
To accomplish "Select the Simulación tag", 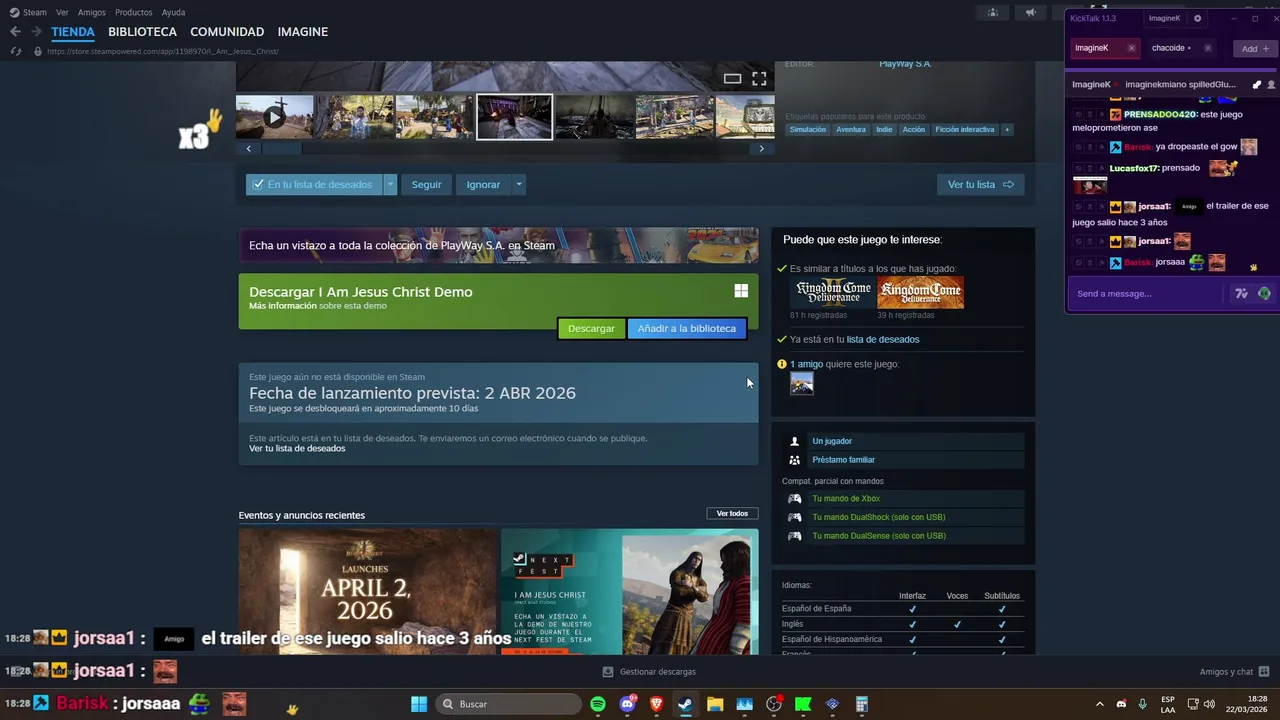I will (808, 129).
